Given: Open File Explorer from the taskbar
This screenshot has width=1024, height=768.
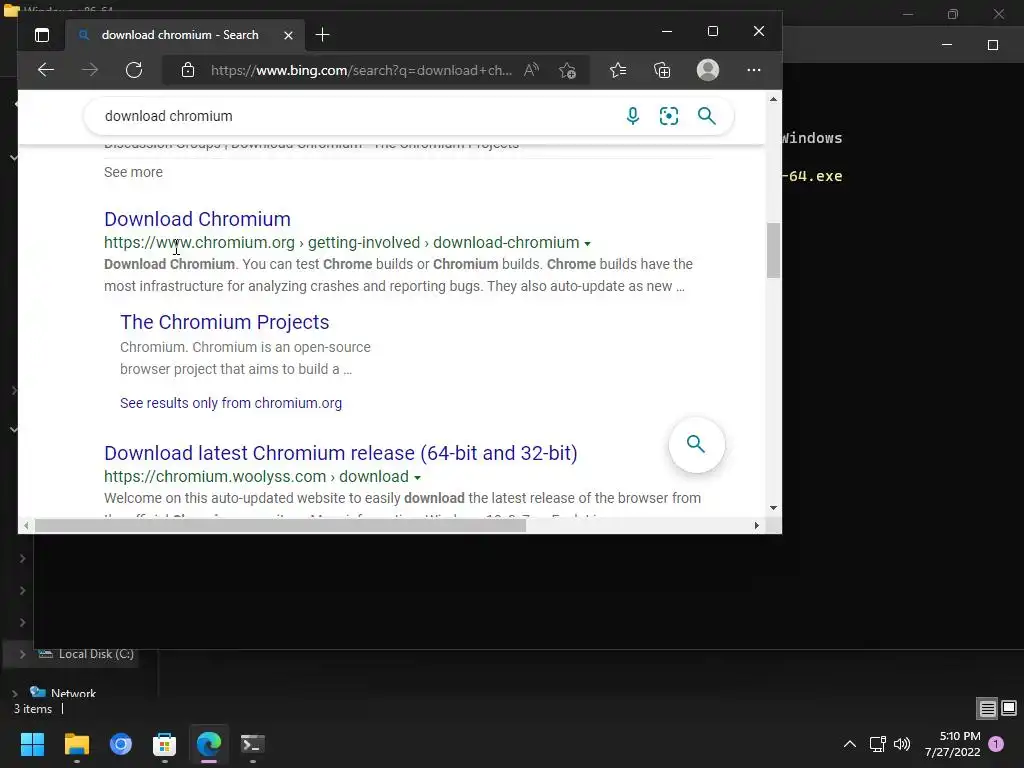Looking at the screenshot, I should pos(76,744).
